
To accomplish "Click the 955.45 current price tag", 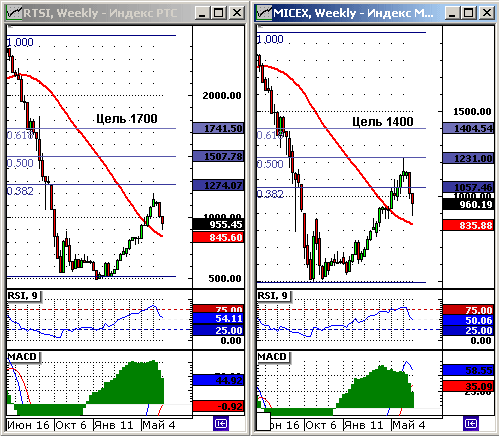I will (x=218, y=224).
